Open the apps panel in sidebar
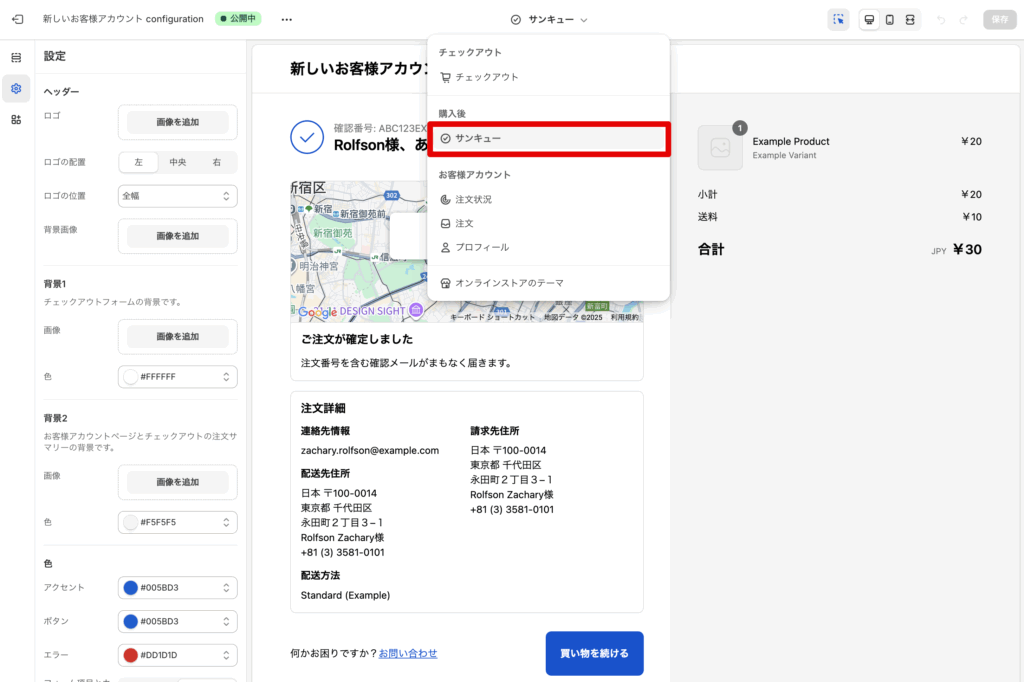 click(16, 120)
